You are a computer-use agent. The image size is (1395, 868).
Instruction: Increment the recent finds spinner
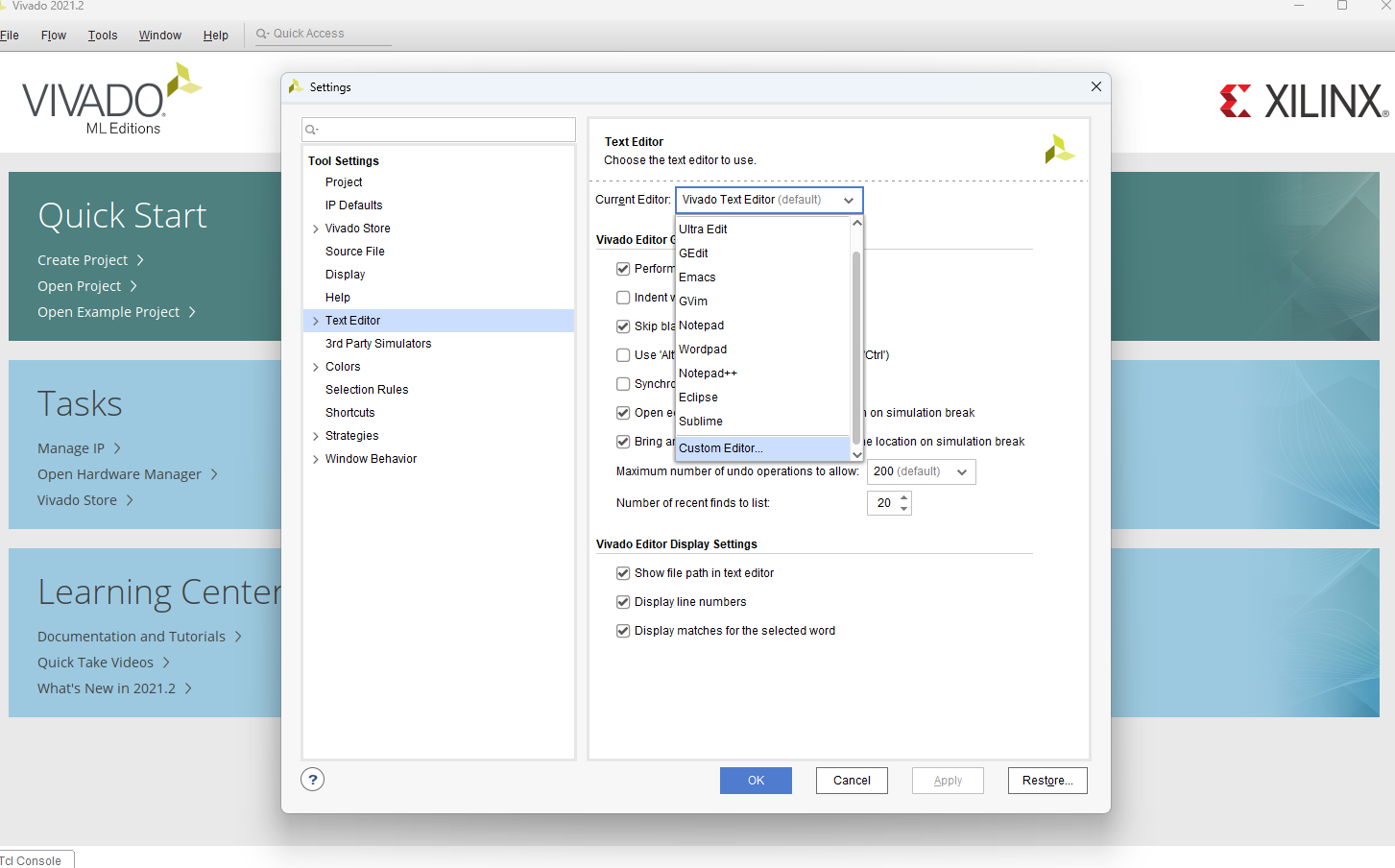pos(903,497)
